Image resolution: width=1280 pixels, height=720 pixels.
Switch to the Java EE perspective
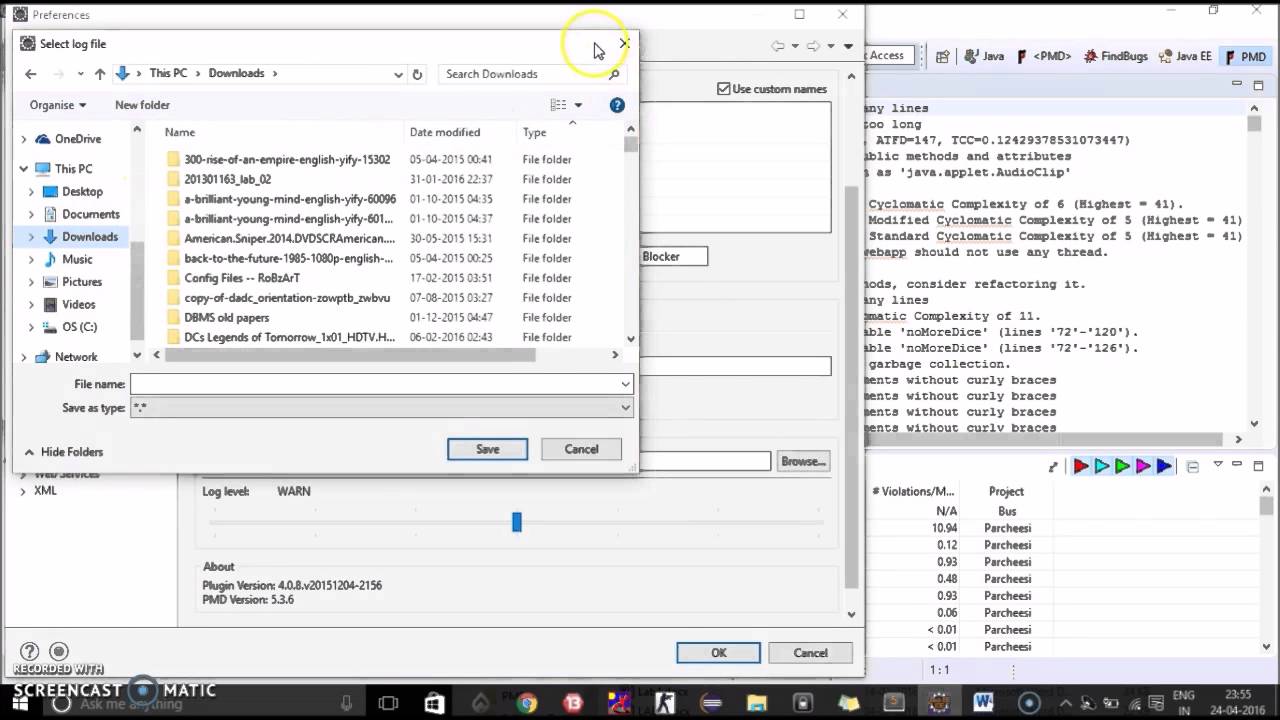tap(1184, 57)
